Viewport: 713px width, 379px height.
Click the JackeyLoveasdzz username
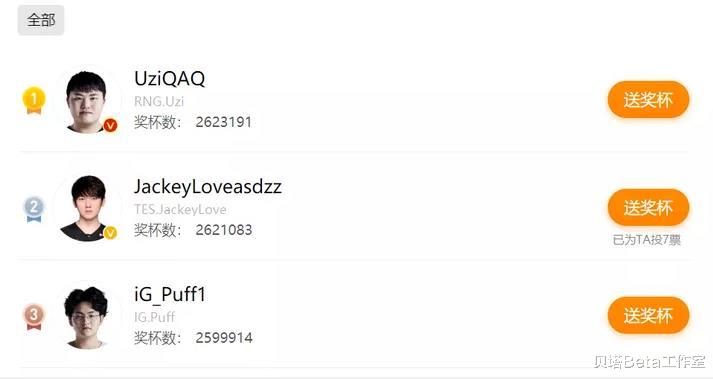click(x=208, y=187)
